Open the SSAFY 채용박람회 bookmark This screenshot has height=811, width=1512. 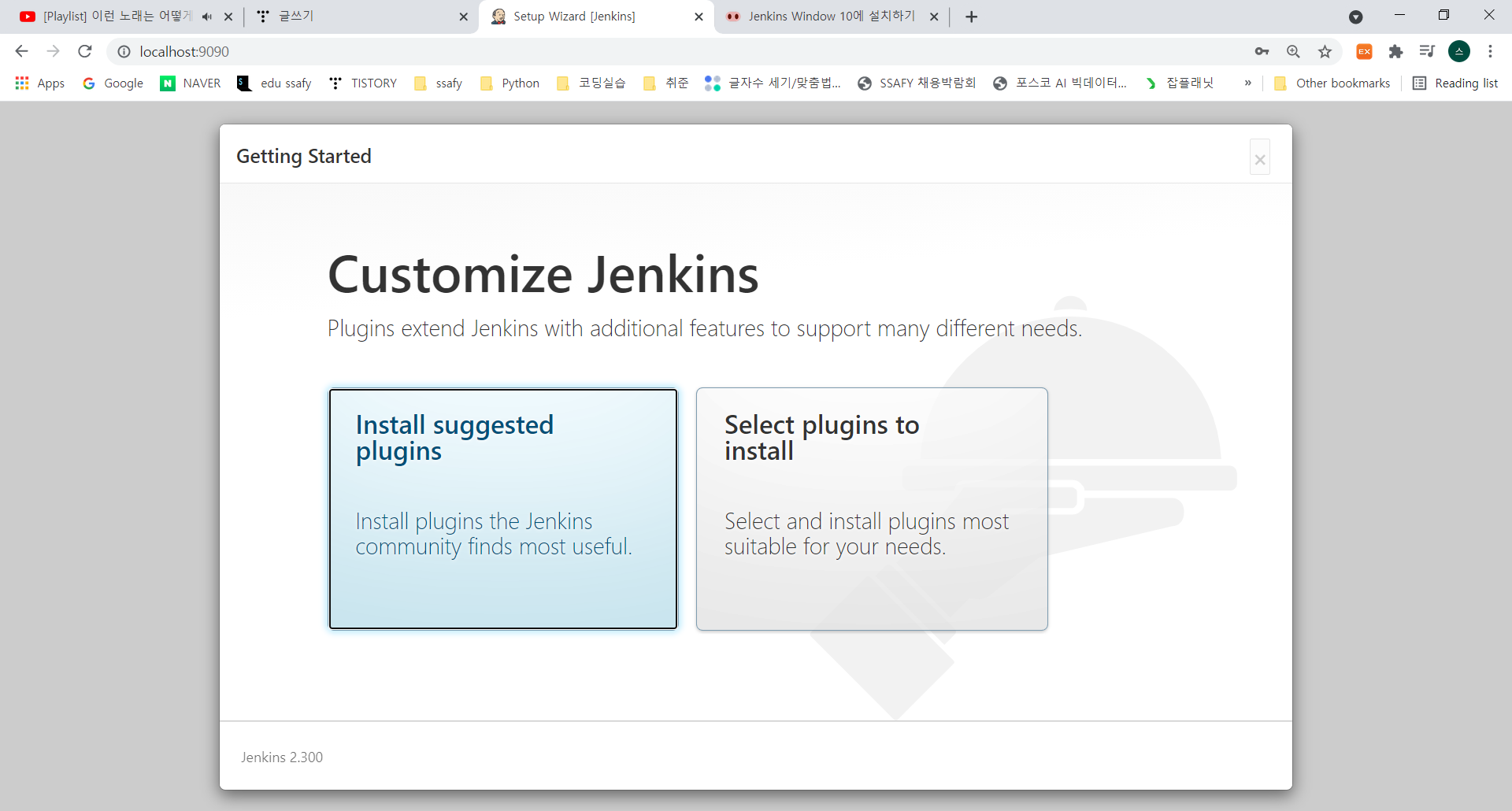click(917, 83)
